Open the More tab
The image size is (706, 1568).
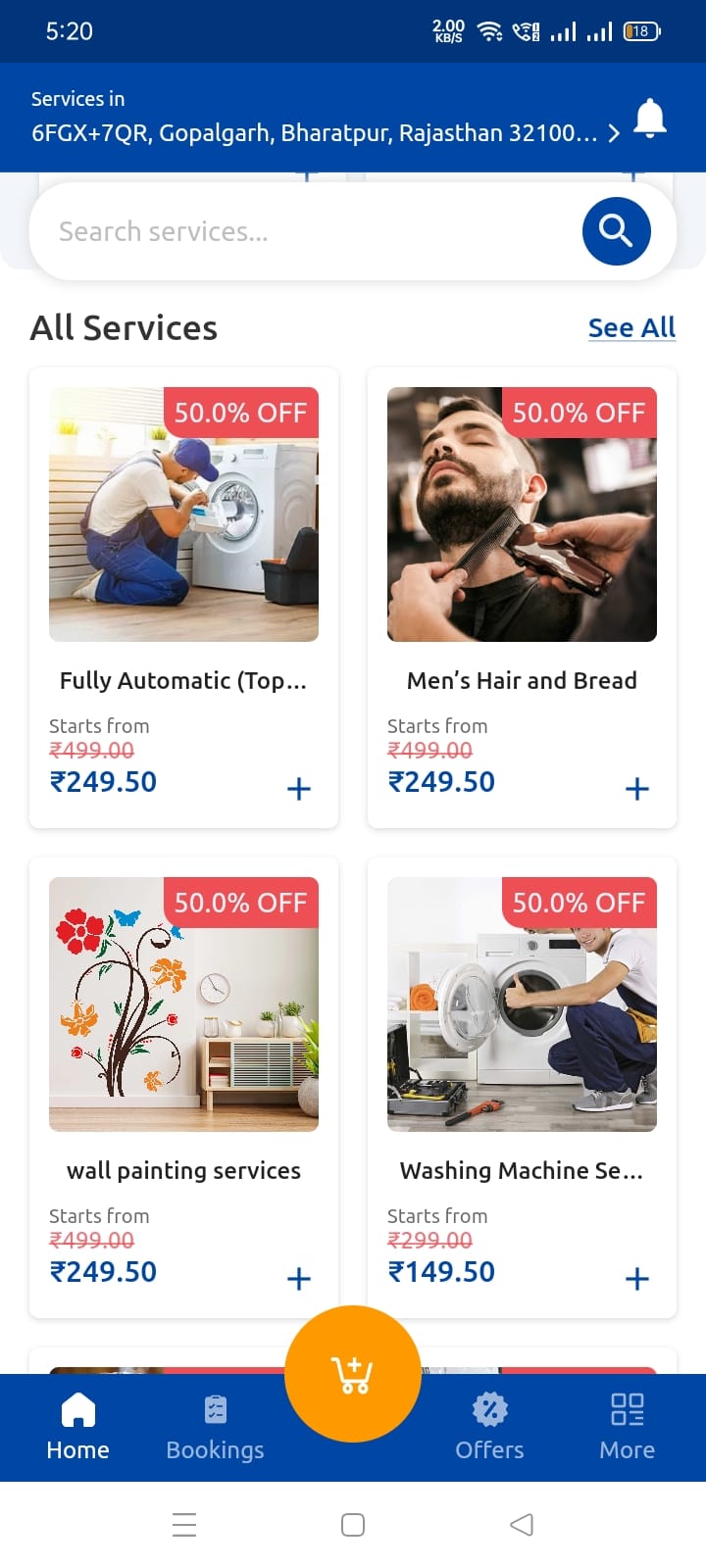[628, 1428]
